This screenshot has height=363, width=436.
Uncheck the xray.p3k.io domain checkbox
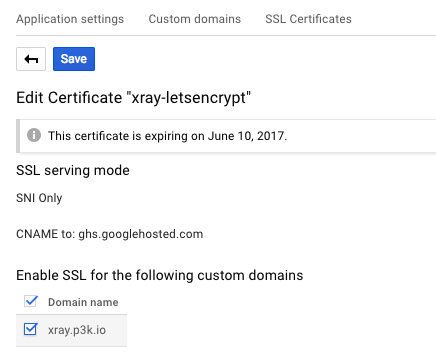[31, 329]
